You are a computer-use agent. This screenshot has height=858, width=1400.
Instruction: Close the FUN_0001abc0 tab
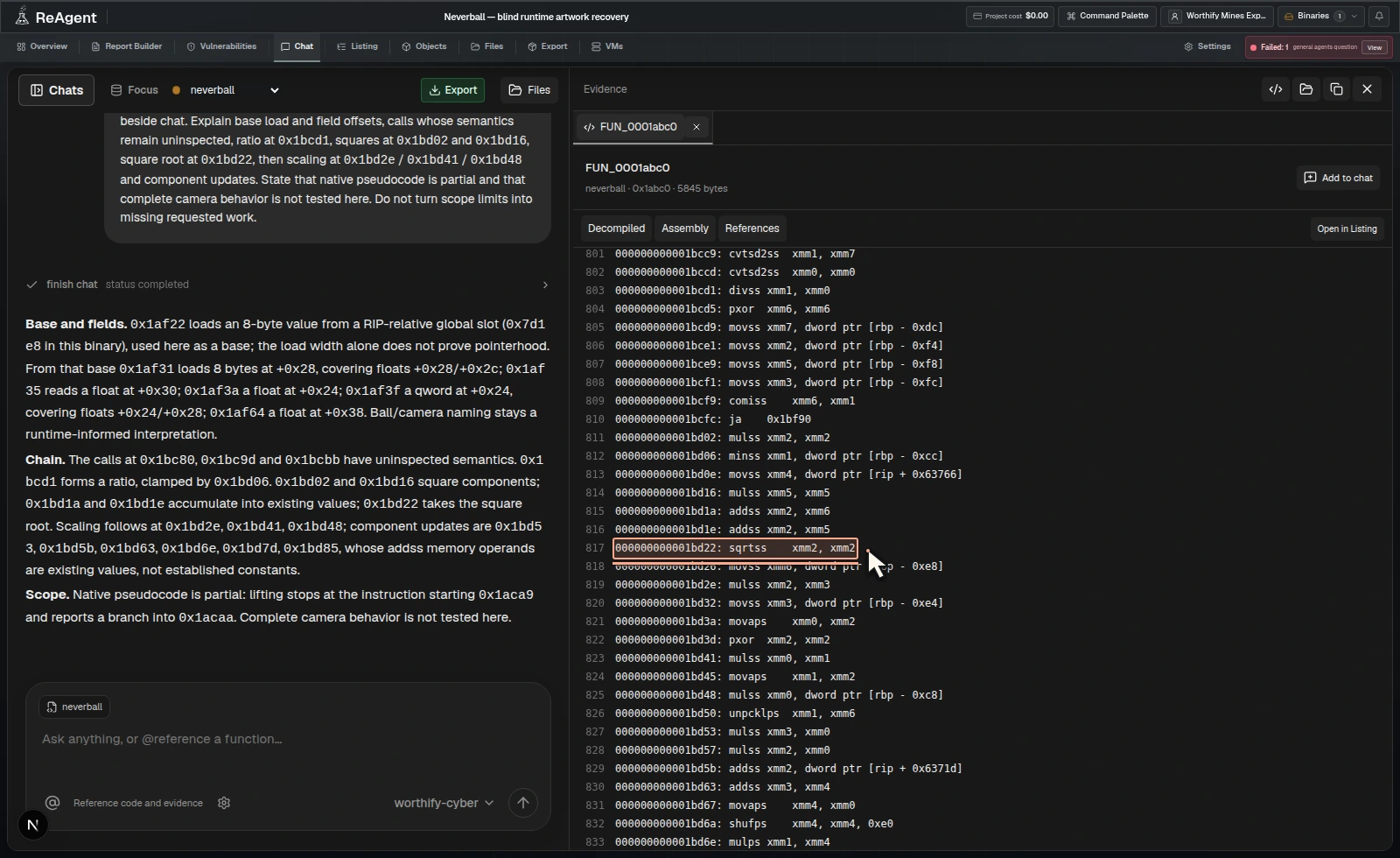pos(696,127)
